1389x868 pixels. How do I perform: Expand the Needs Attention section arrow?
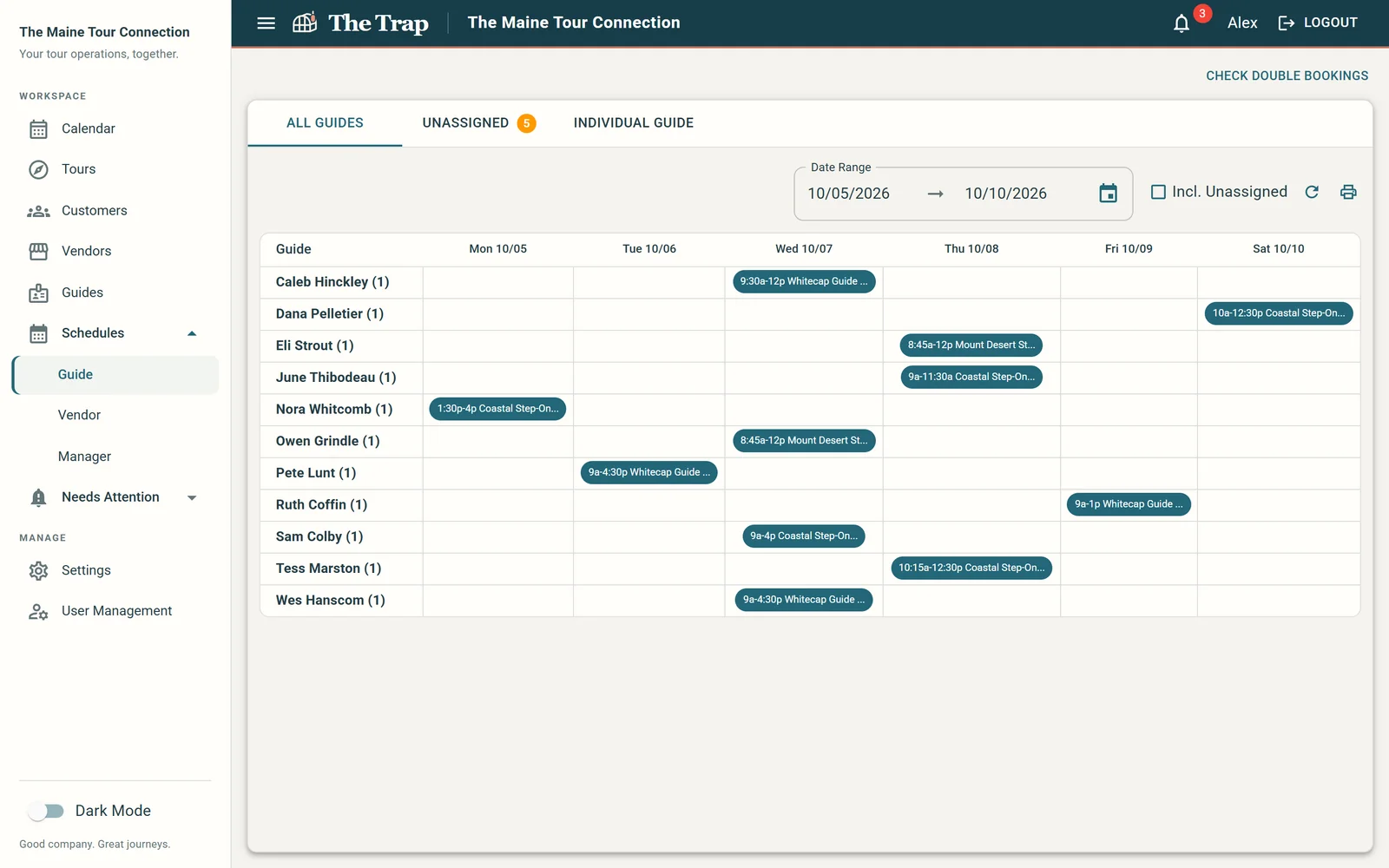192,497
